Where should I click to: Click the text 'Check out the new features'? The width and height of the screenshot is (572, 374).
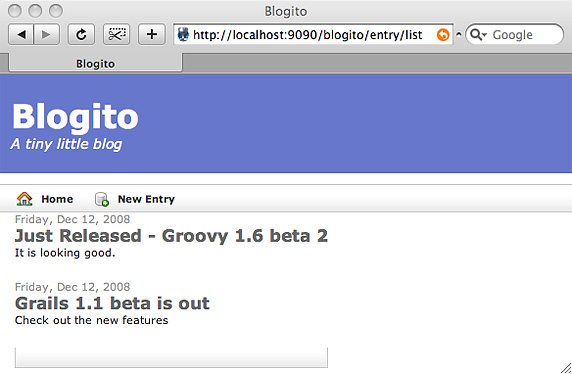coord(92,320)
